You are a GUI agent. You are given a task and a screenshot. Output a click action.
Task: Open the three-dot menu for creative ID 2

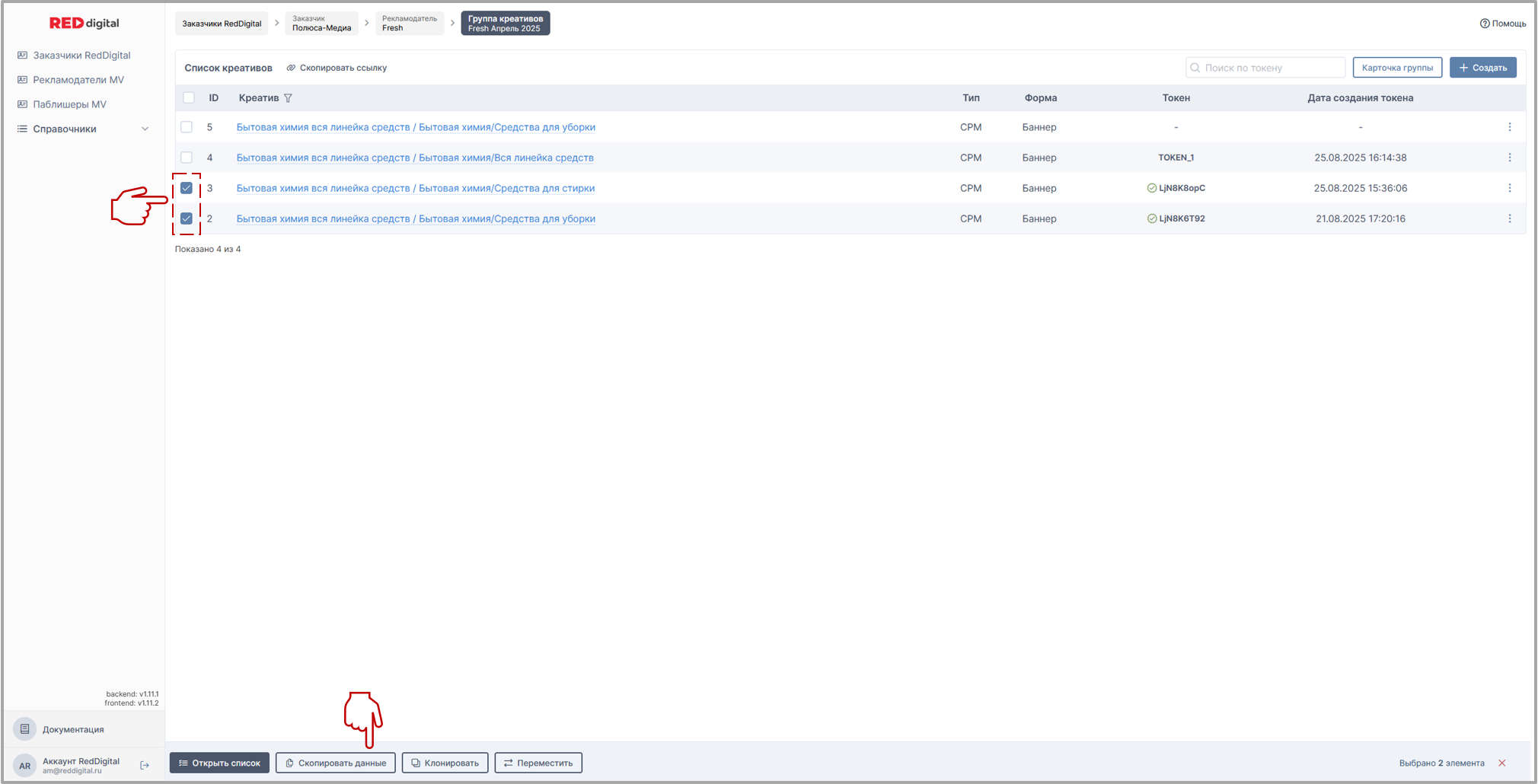click(x=1509, y=218)
